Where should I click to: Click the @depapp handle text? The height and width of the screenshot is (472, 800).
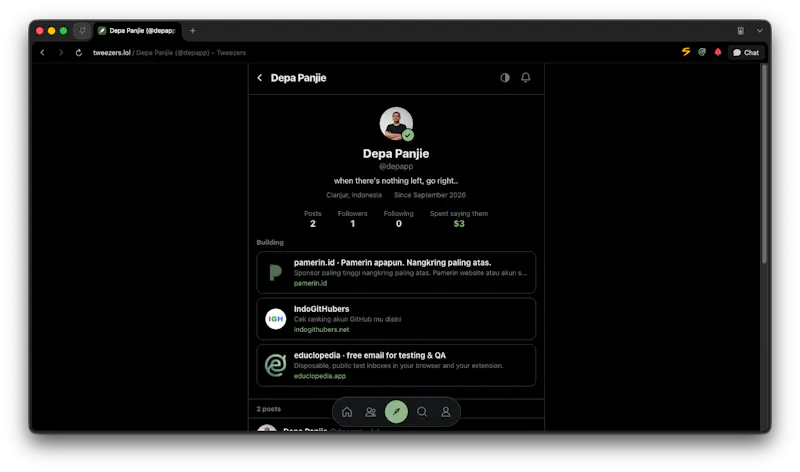(396, 166)
